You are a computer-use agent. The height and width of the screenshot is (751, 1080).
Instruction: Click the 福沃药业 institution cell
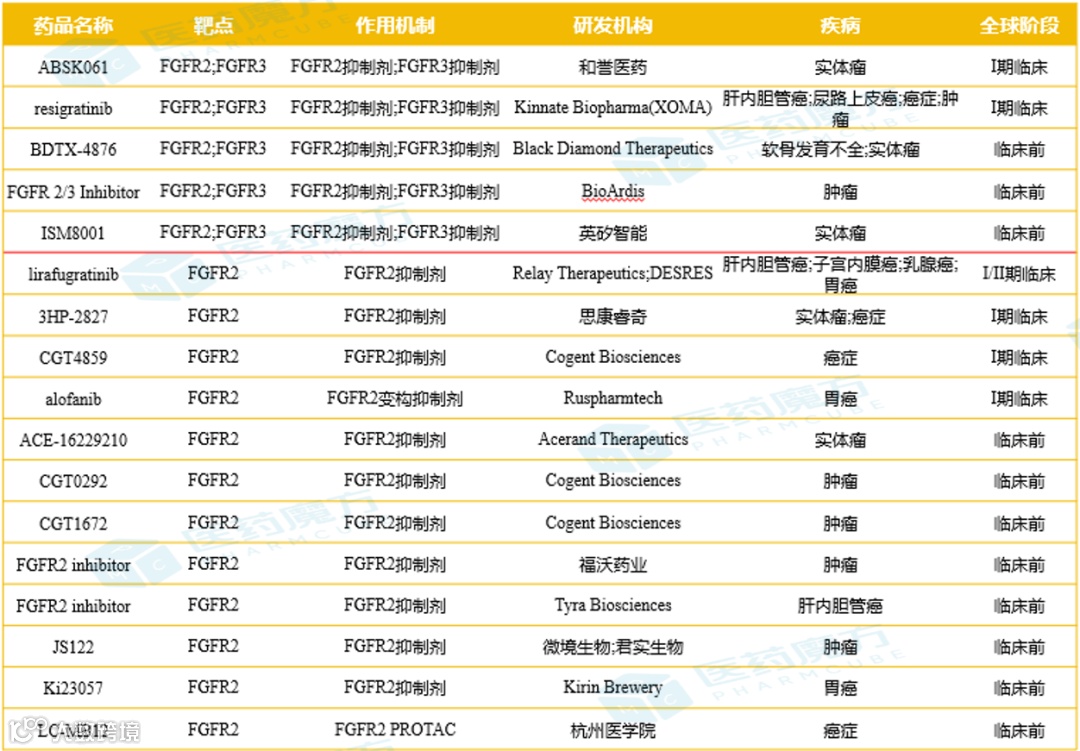[x=612, y=565]
